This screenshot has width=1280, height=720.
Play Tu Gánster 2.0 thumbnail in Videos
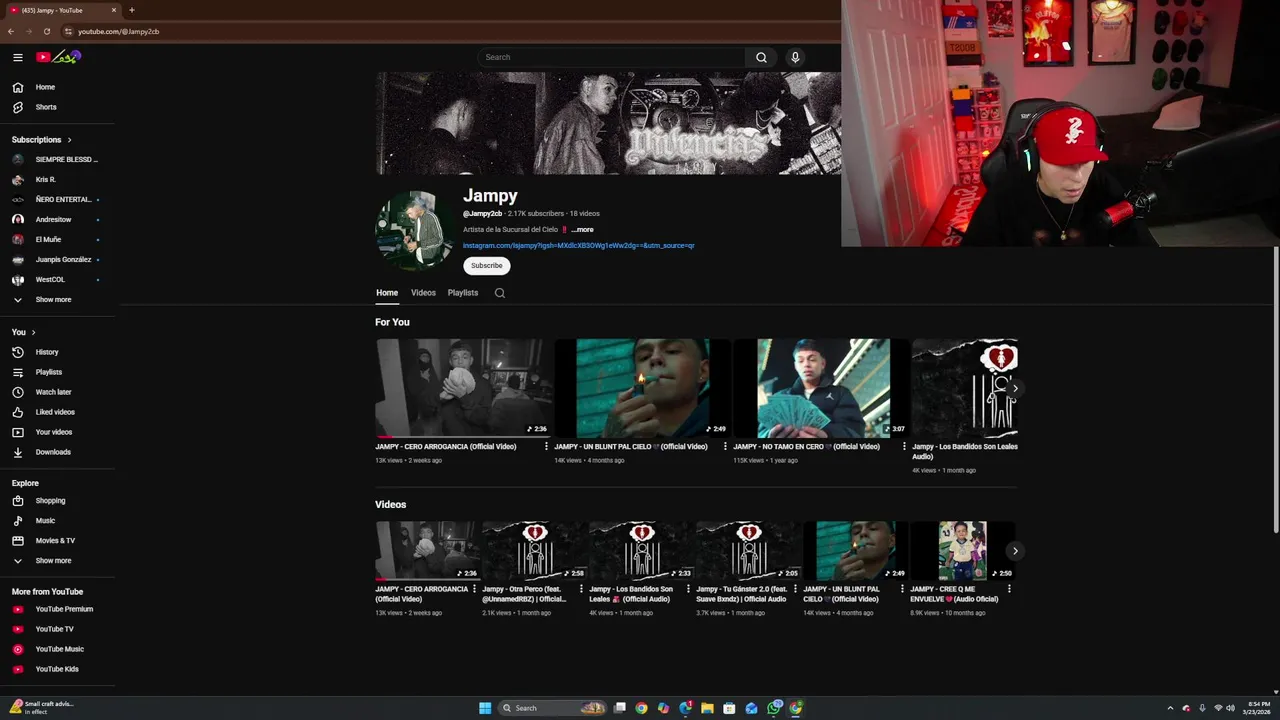pyautogui.click(x=748, y=551)
